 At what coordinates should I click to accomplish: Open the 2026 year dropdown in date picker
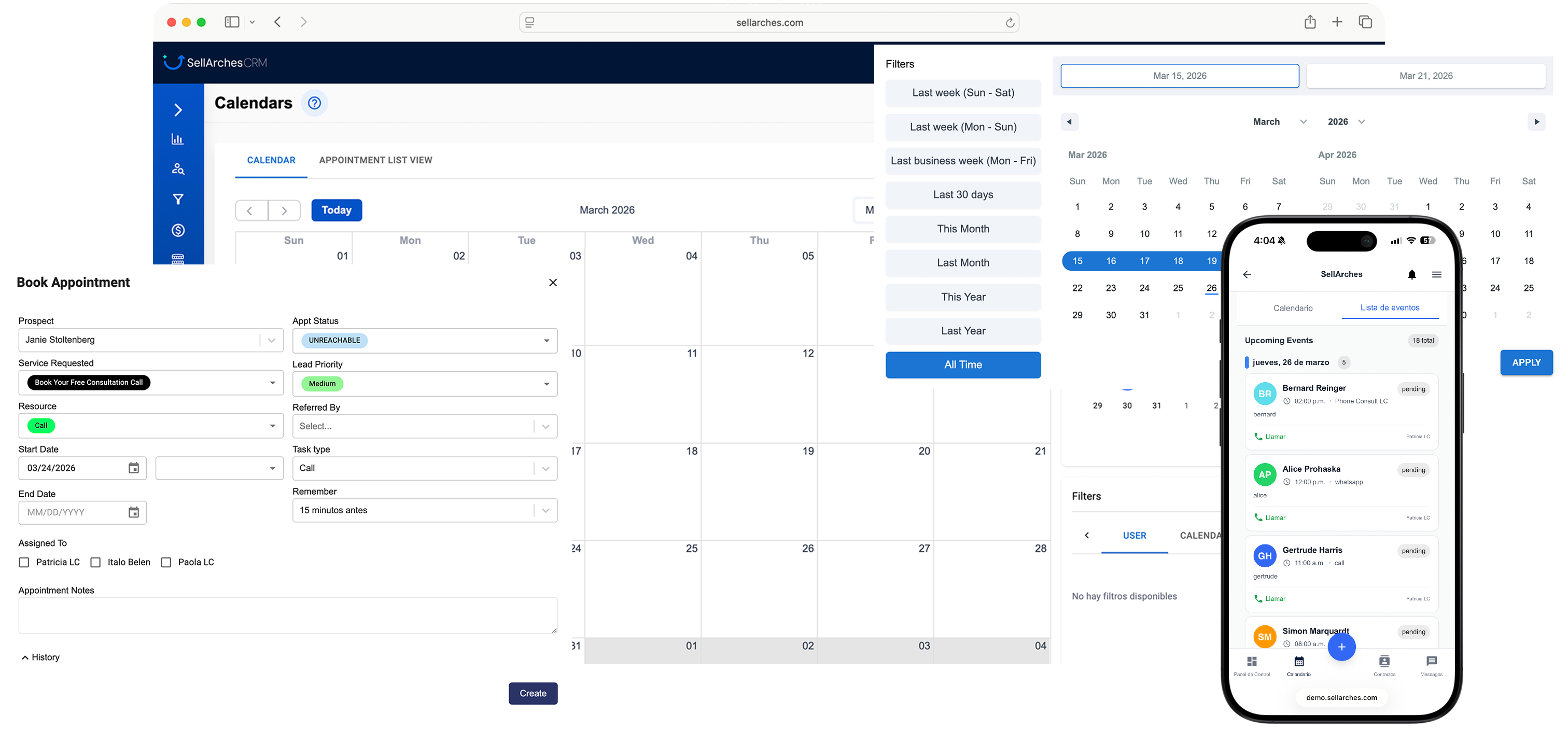tap(1346, 122)
